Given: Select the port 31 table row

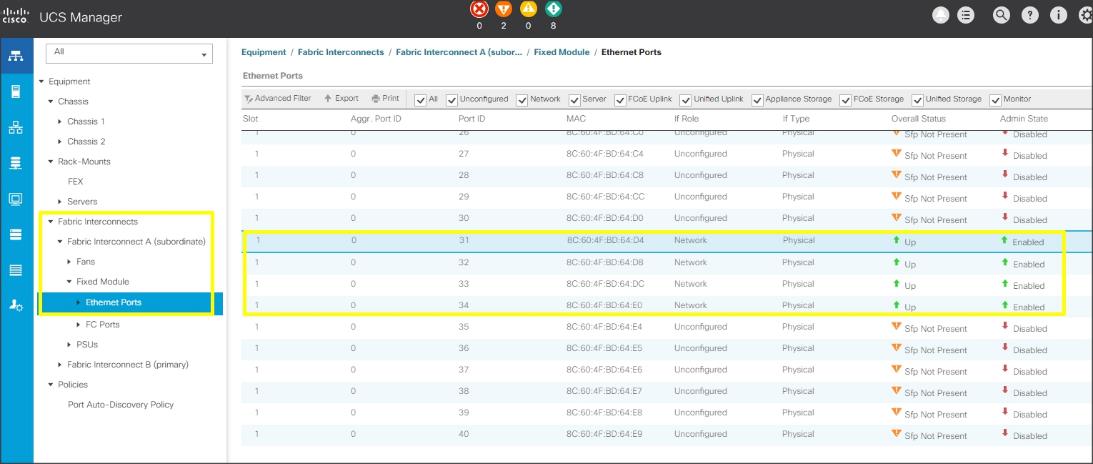Looking at the screenshot, I should pyautogui.click(x=666, y=241).
